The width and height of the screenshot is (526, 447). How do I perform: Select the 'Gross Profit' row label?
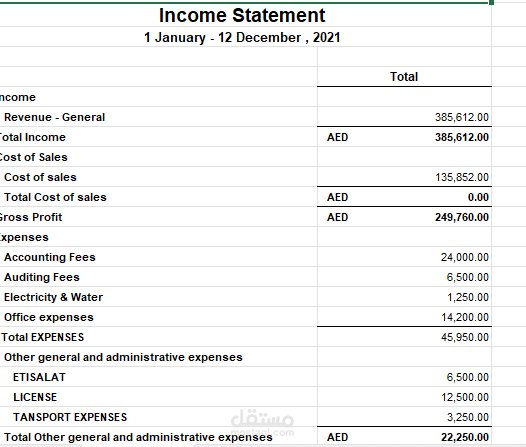[31, 217]
